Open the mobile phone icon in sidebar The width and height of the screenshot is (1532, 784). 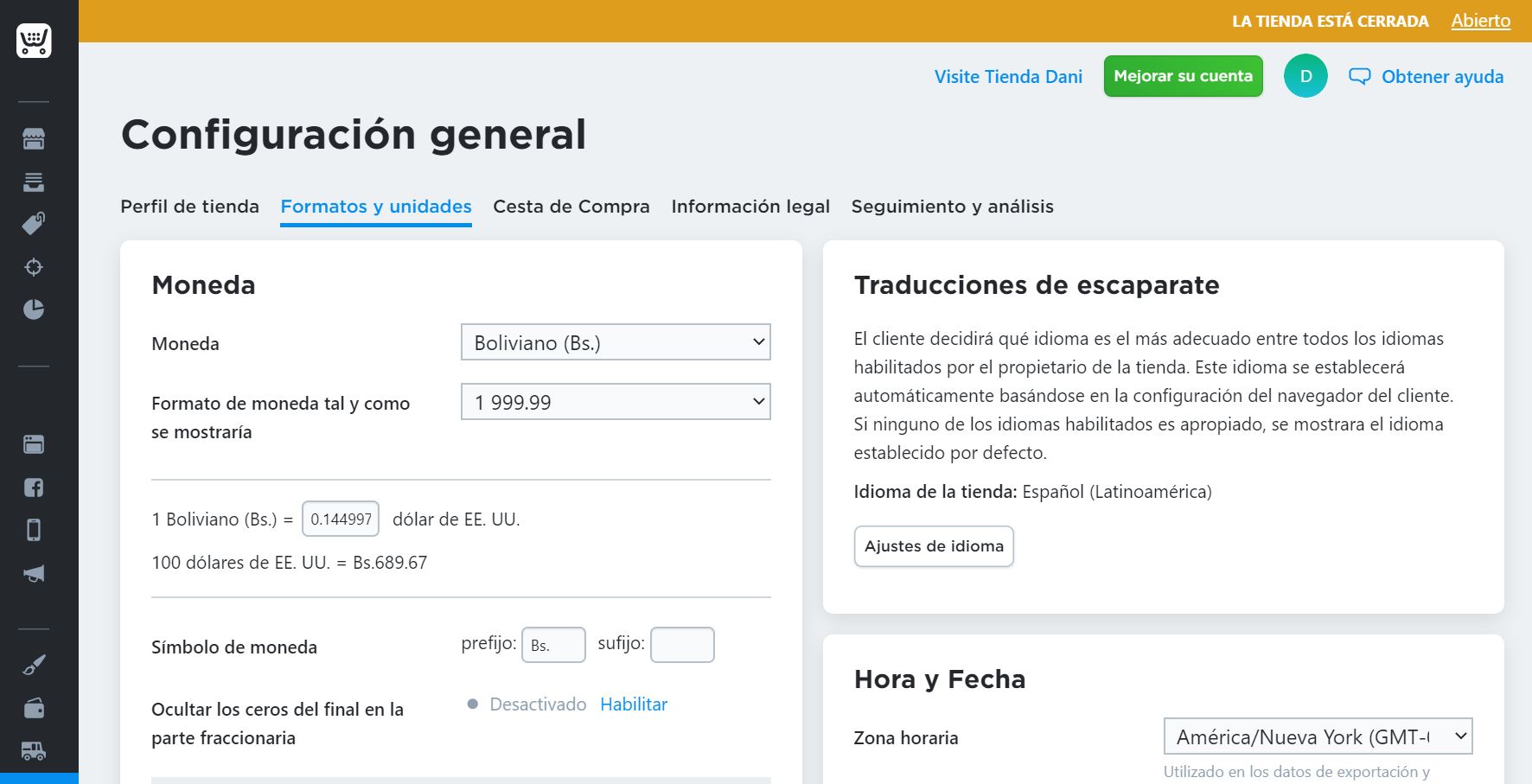(x=34, y=530)
